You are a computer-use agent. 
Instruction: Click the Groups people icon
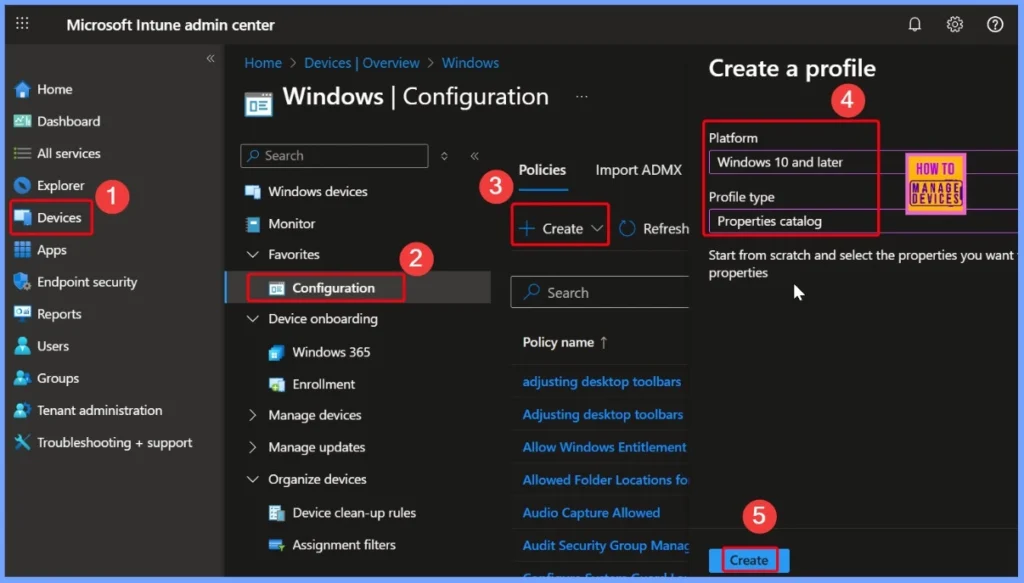point(22,377)
